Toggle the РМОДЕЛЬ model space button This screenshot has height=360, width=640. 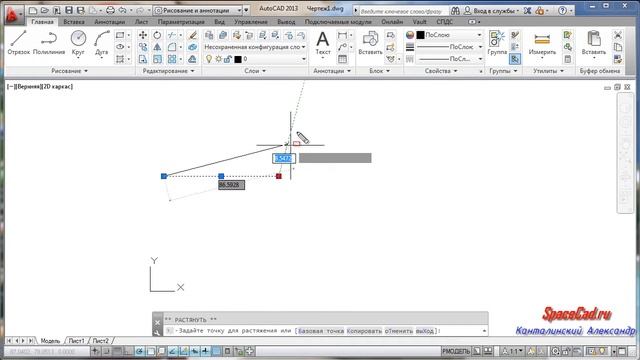tap(456, 351)
